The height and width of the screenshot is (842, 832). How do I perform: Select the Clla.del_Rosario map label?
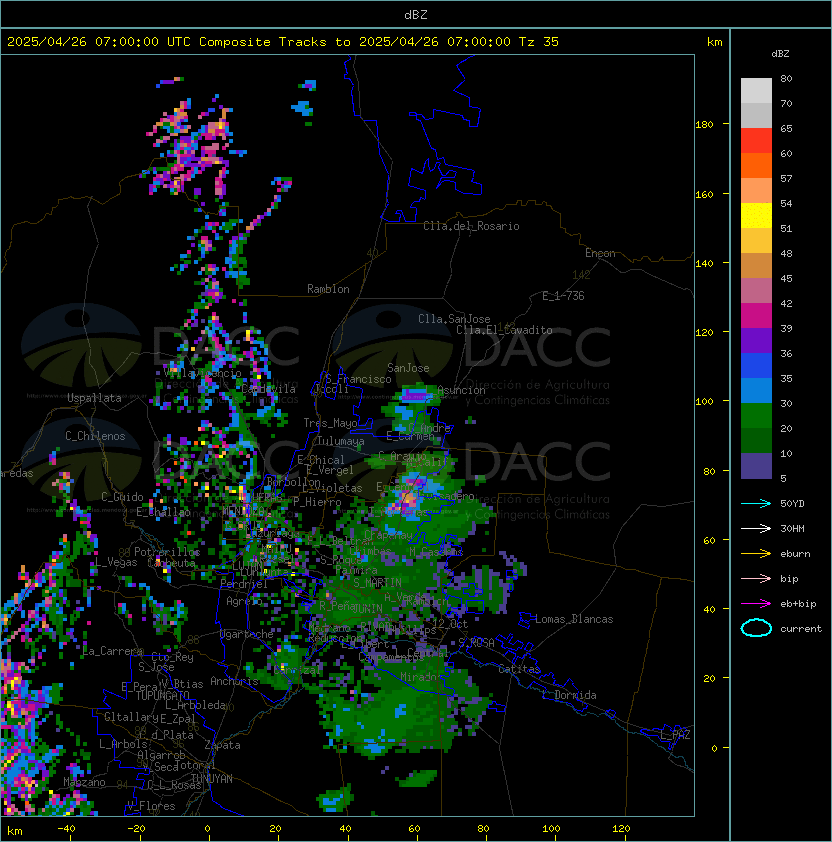click(471, 226)
